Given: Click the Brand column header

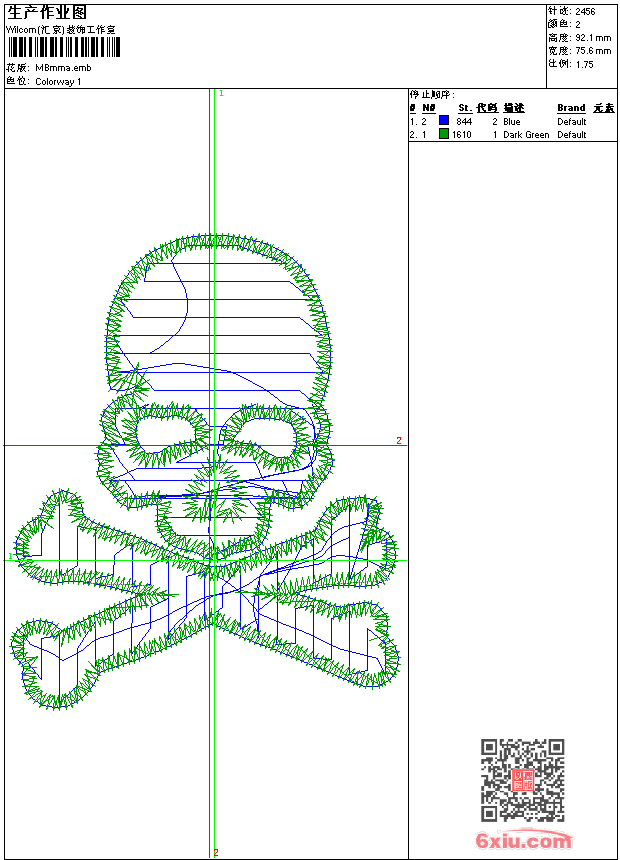Looking at the screenshot, I should click(571, 108).
